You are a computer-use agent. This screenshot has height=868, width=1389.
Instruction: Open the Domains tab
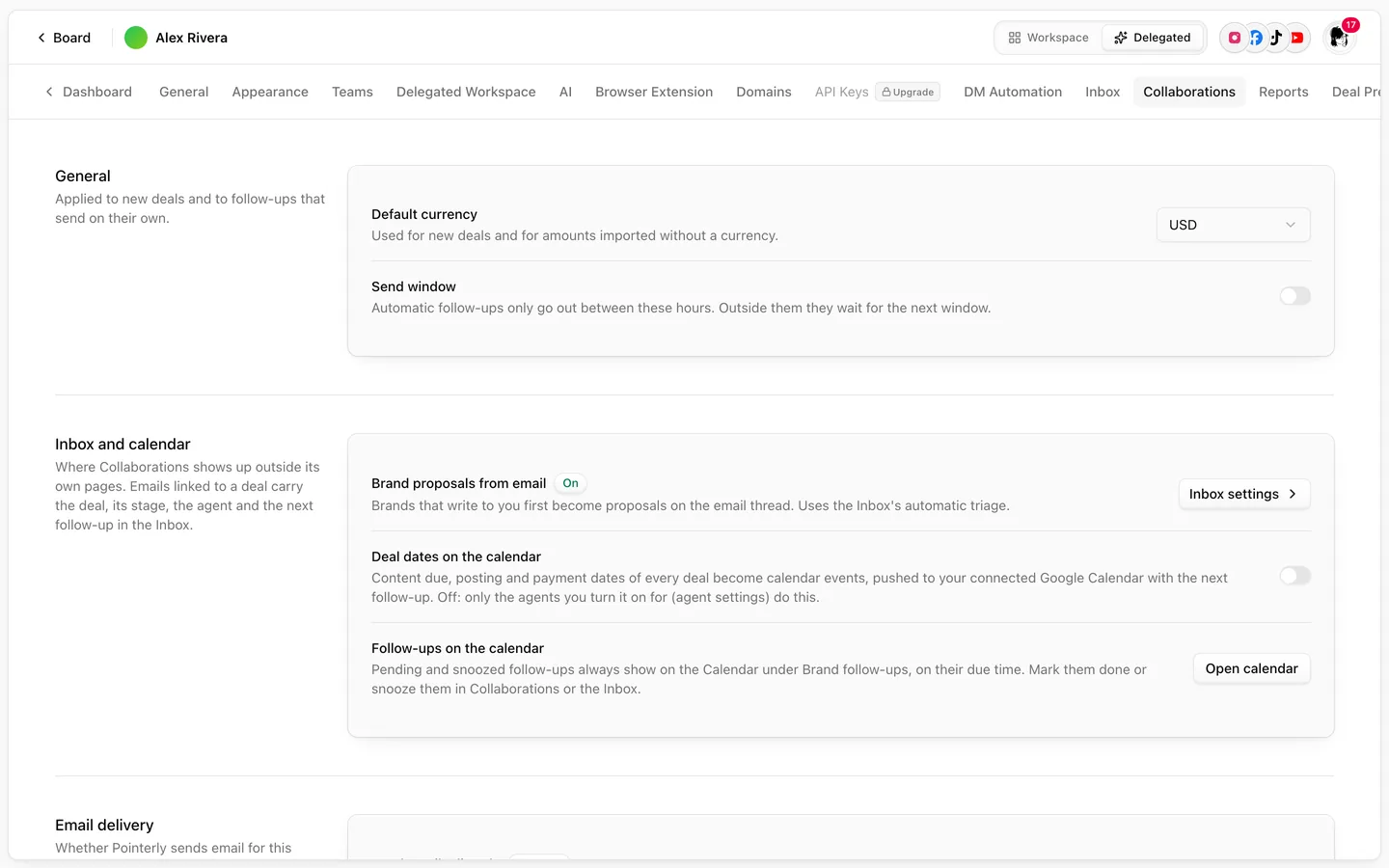point(764,92)
